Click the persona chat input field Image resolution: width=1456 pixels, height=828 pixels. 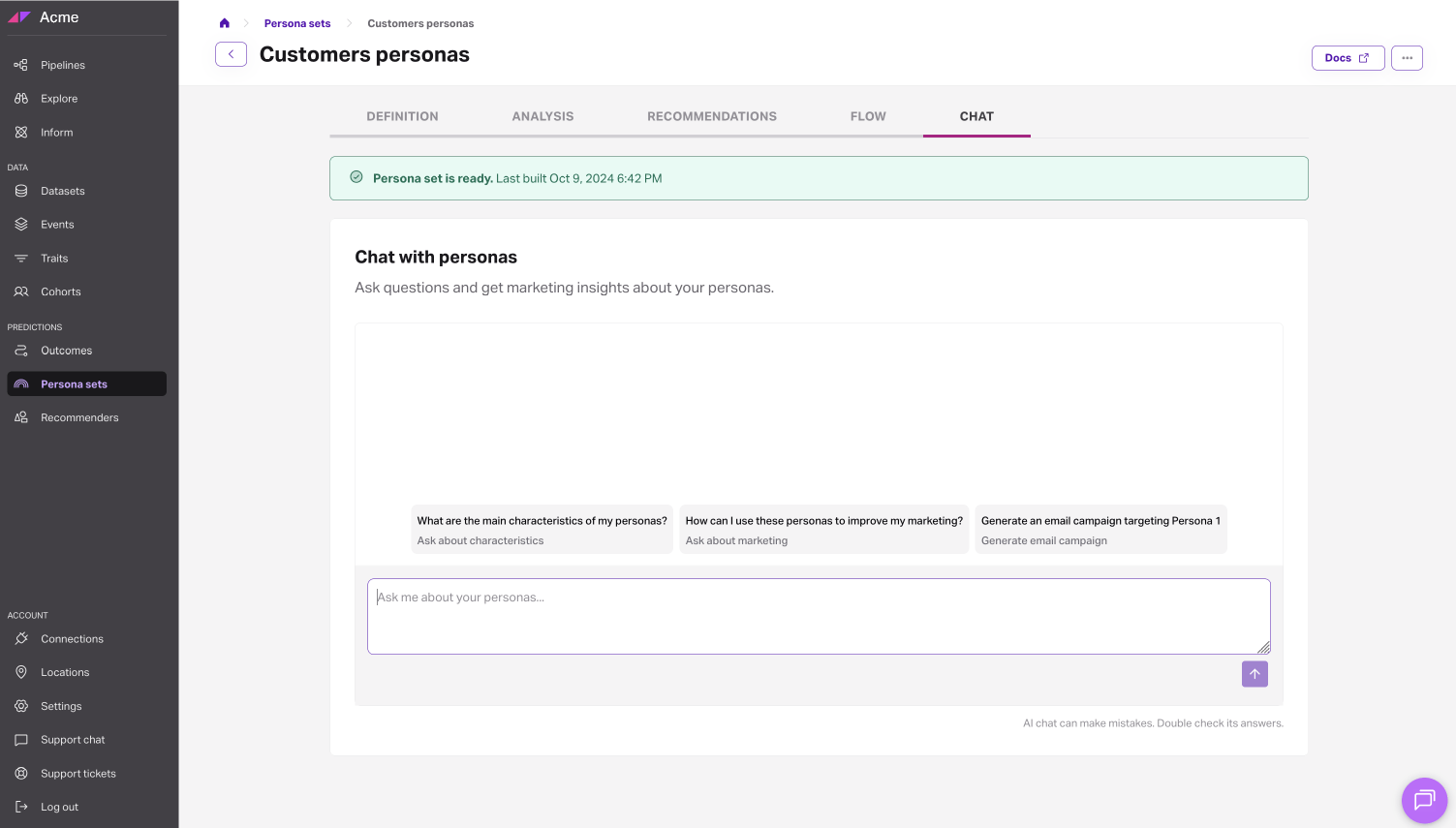click(x=819, y=616)
